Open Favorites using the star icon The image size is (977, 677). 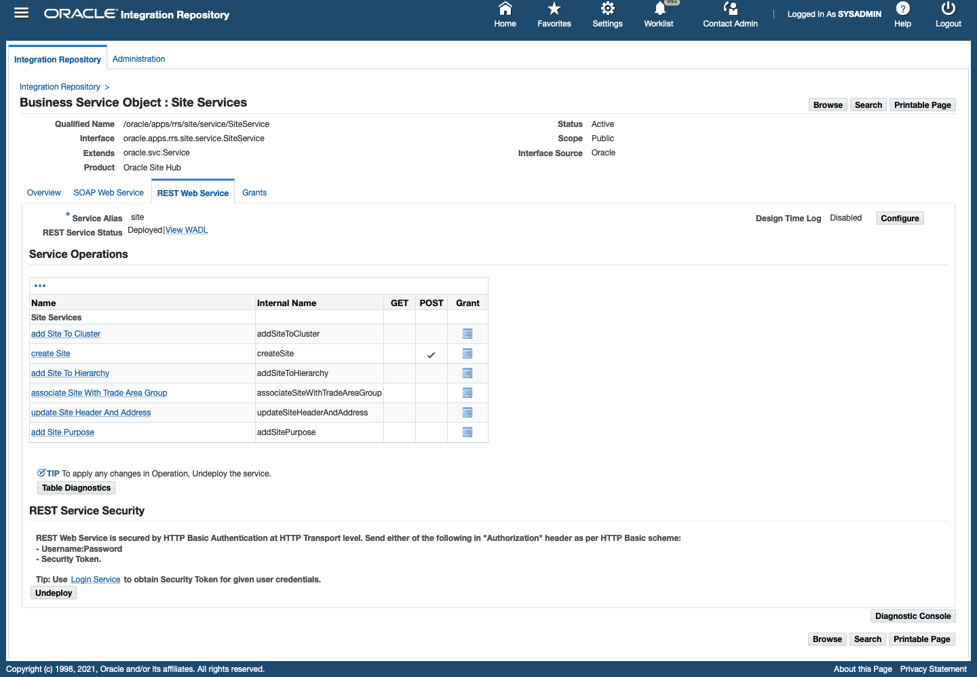[x=554, y=14]
